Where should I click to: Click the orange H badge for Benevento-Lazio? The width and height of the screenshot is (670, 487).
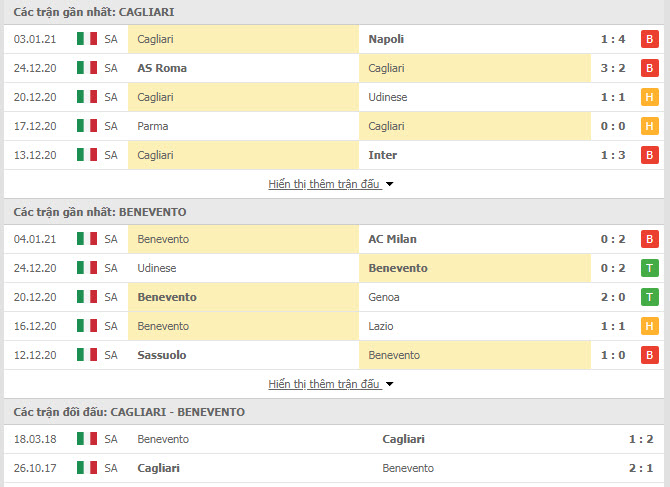tap(649, 326)
